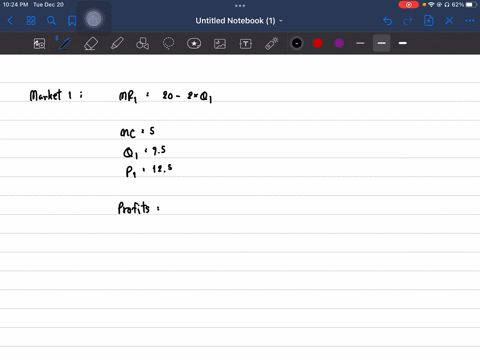Select the Pen tool
Screen dimensions: 480x360
coord(65,44)
